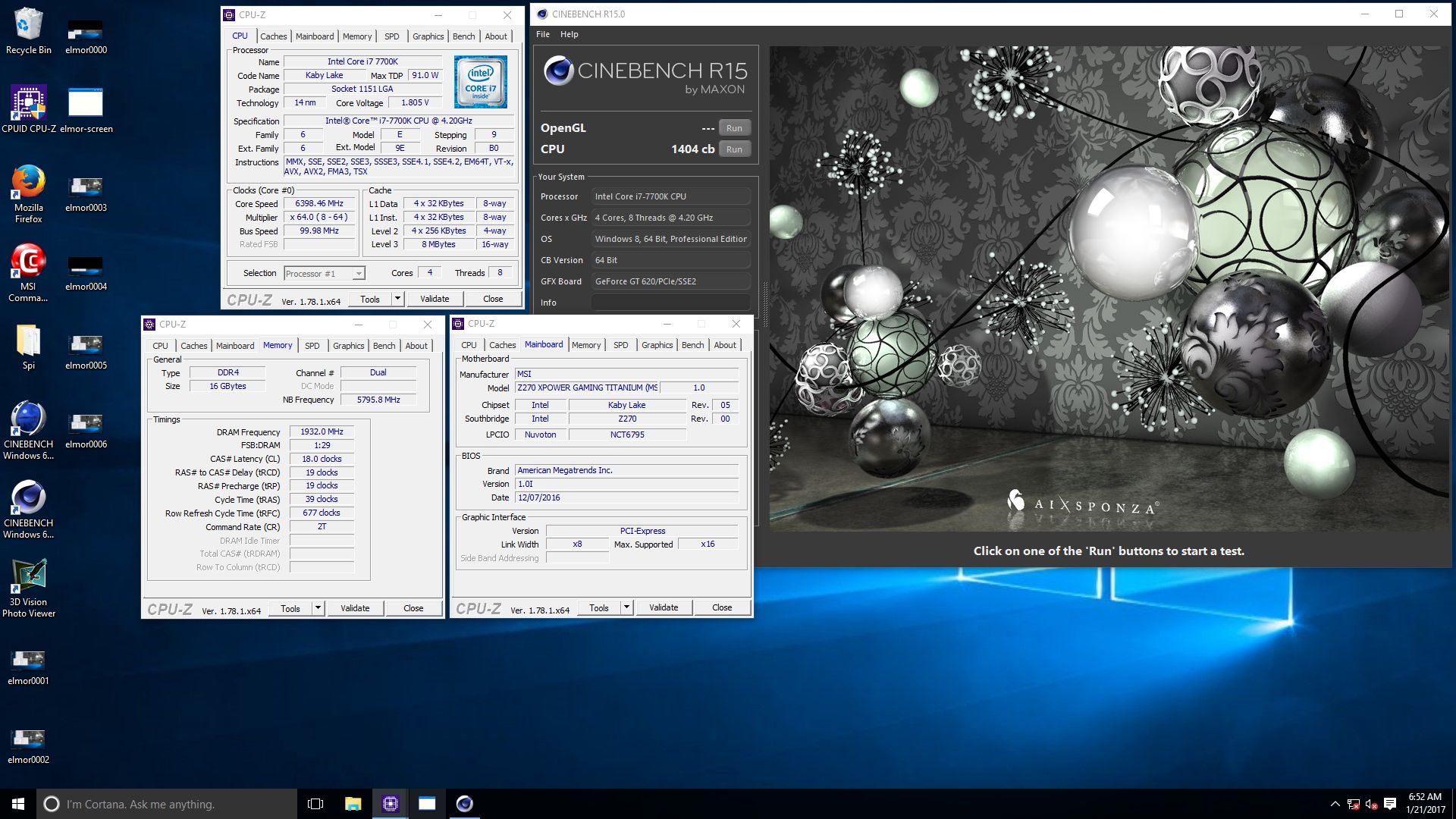The image size is (1456, 819).
Task: Click Validate in top CPU-Z window
Action: click(435, 299)
